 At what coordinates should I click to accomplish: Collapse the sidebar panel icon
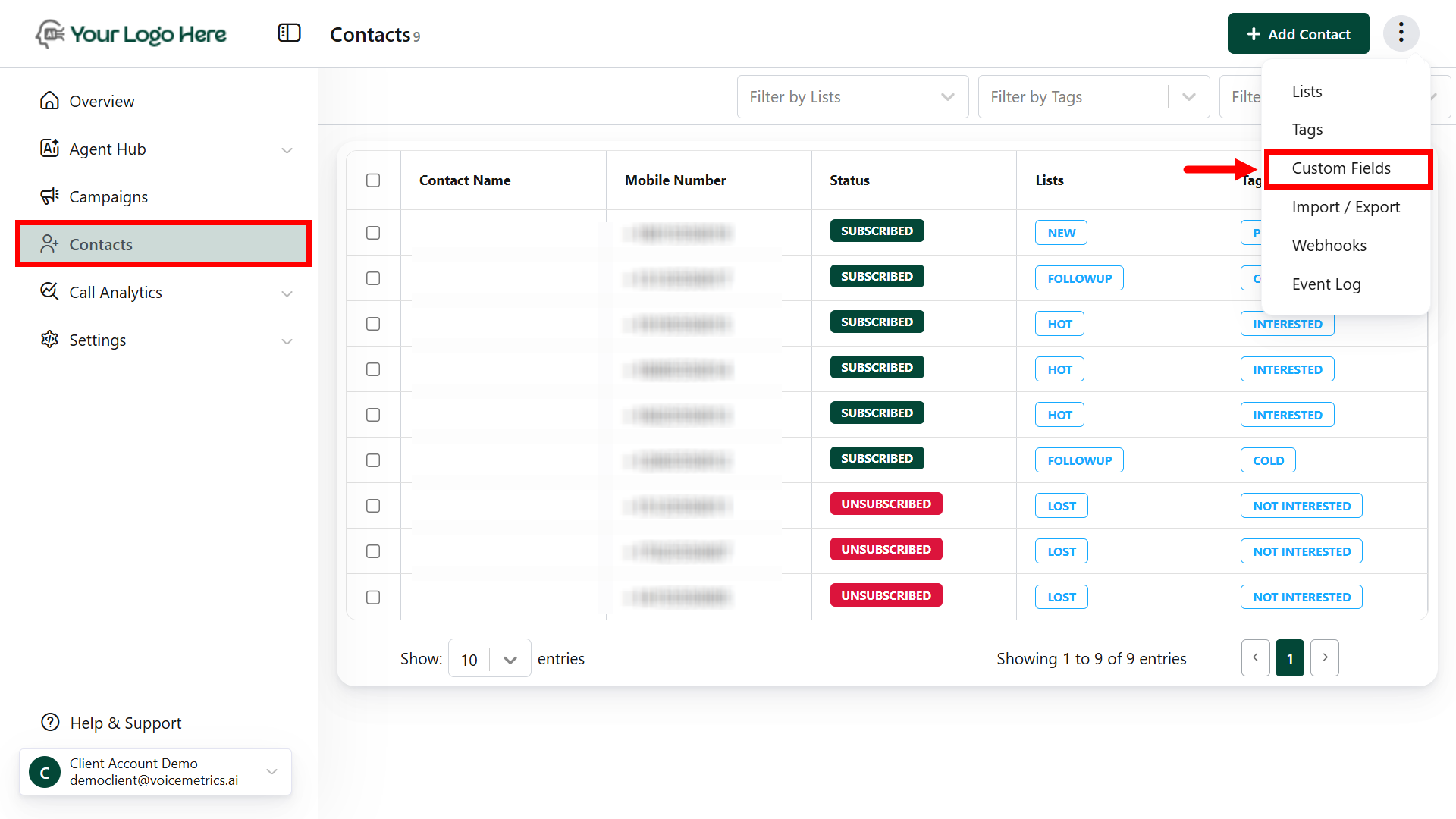coord(289,33)
